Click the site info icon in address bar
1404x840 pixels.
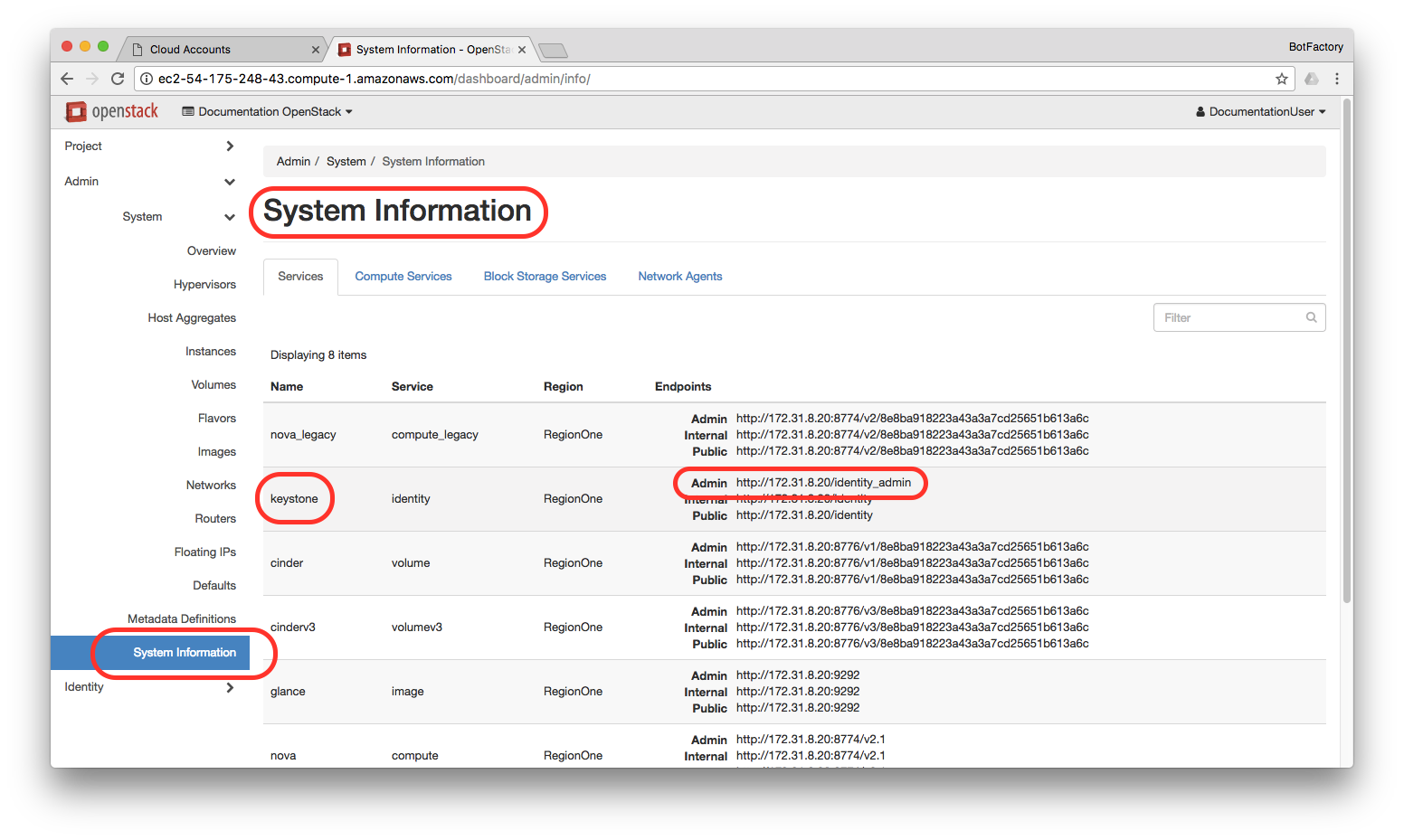147,79
